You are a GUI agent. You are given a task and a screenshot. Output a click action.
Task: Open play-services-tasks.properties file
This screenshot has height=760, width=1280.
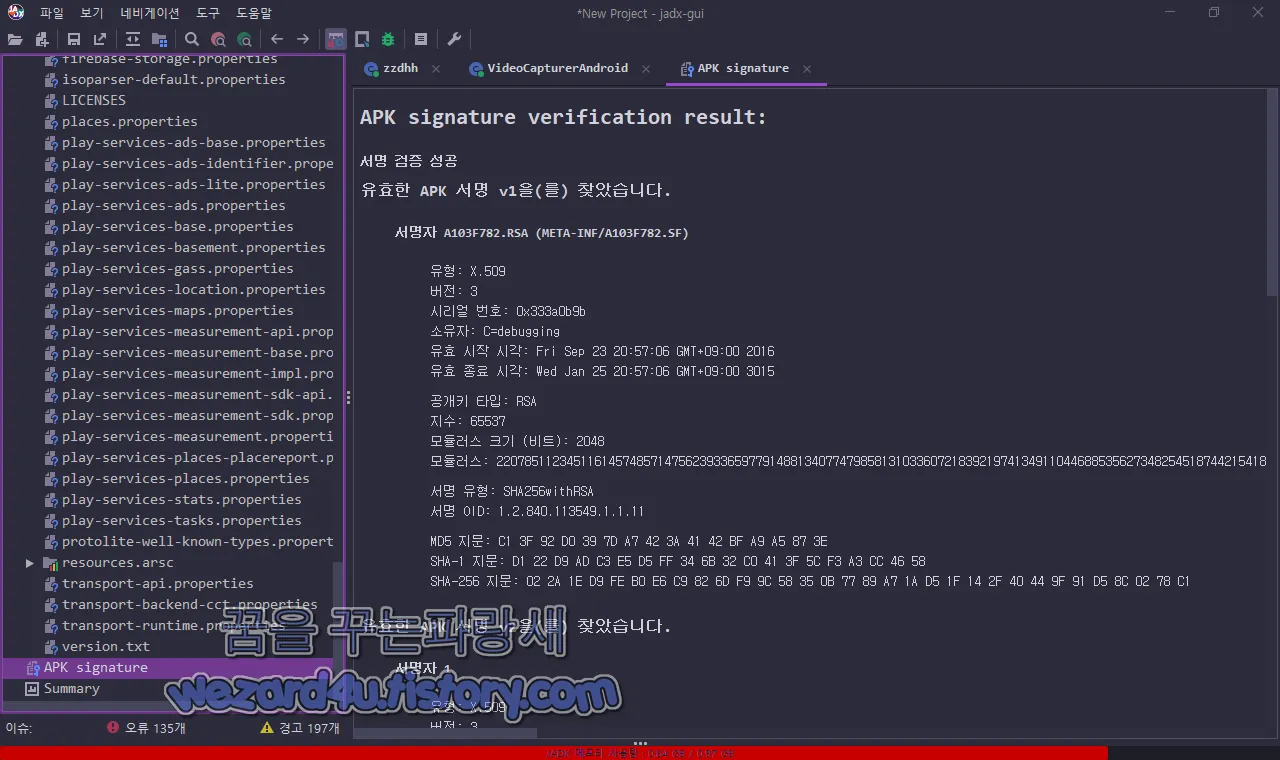click(x=182, y=521)
